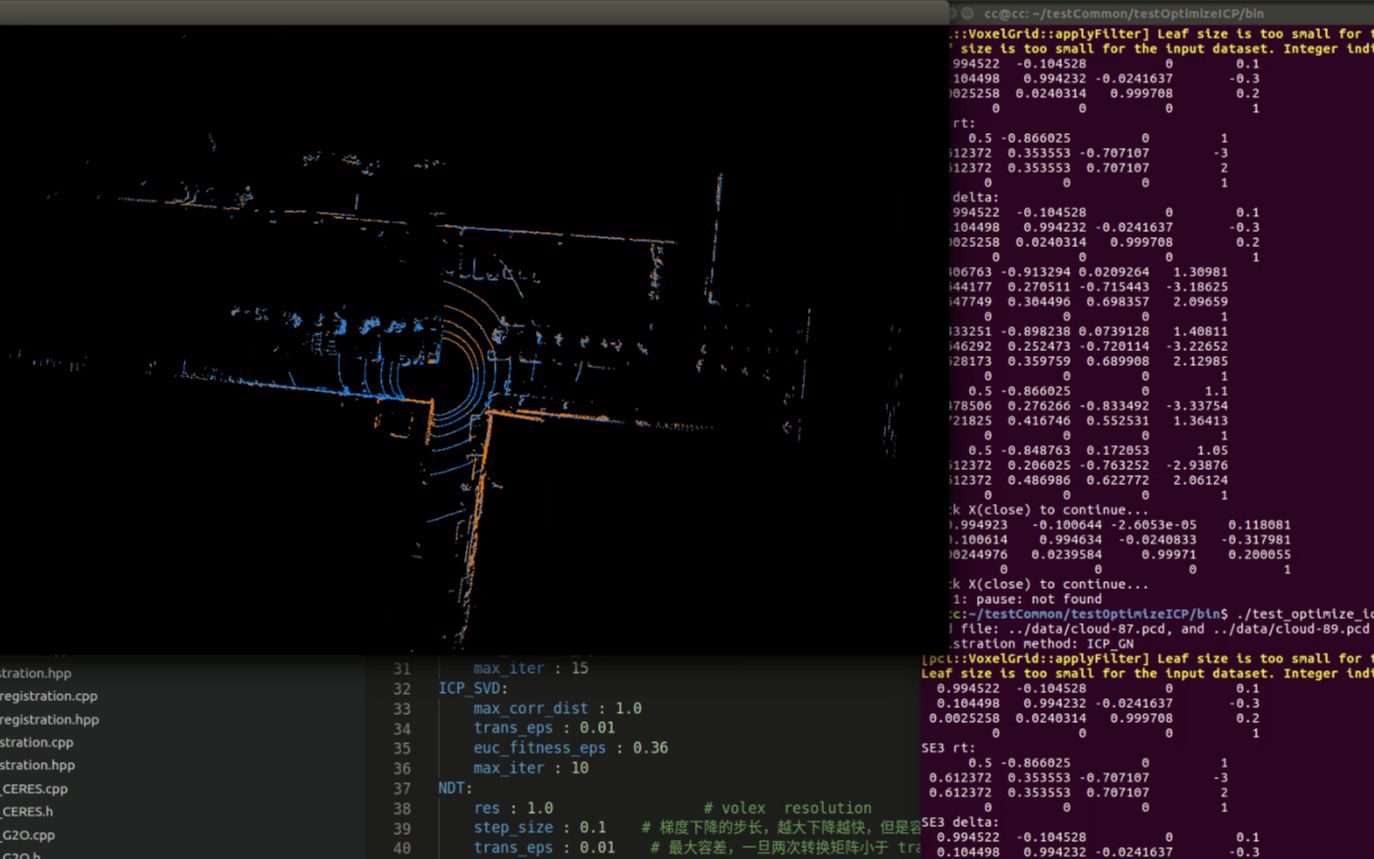
Task: Click the max_iter : 15 line in the editor
Action: pyautogui.click(x=531, y=668)
